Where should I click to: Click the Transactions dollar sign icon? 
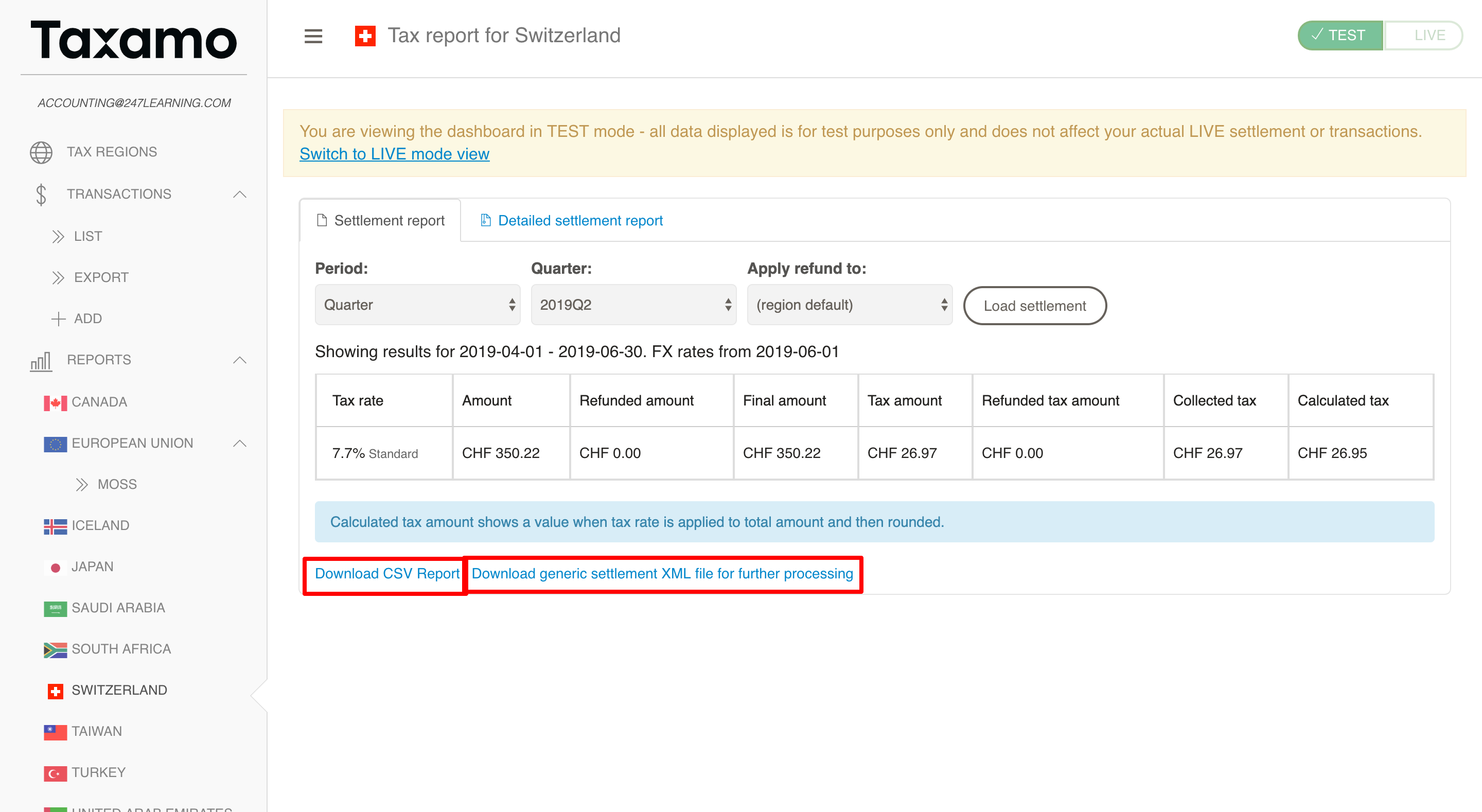pos(41,195)
